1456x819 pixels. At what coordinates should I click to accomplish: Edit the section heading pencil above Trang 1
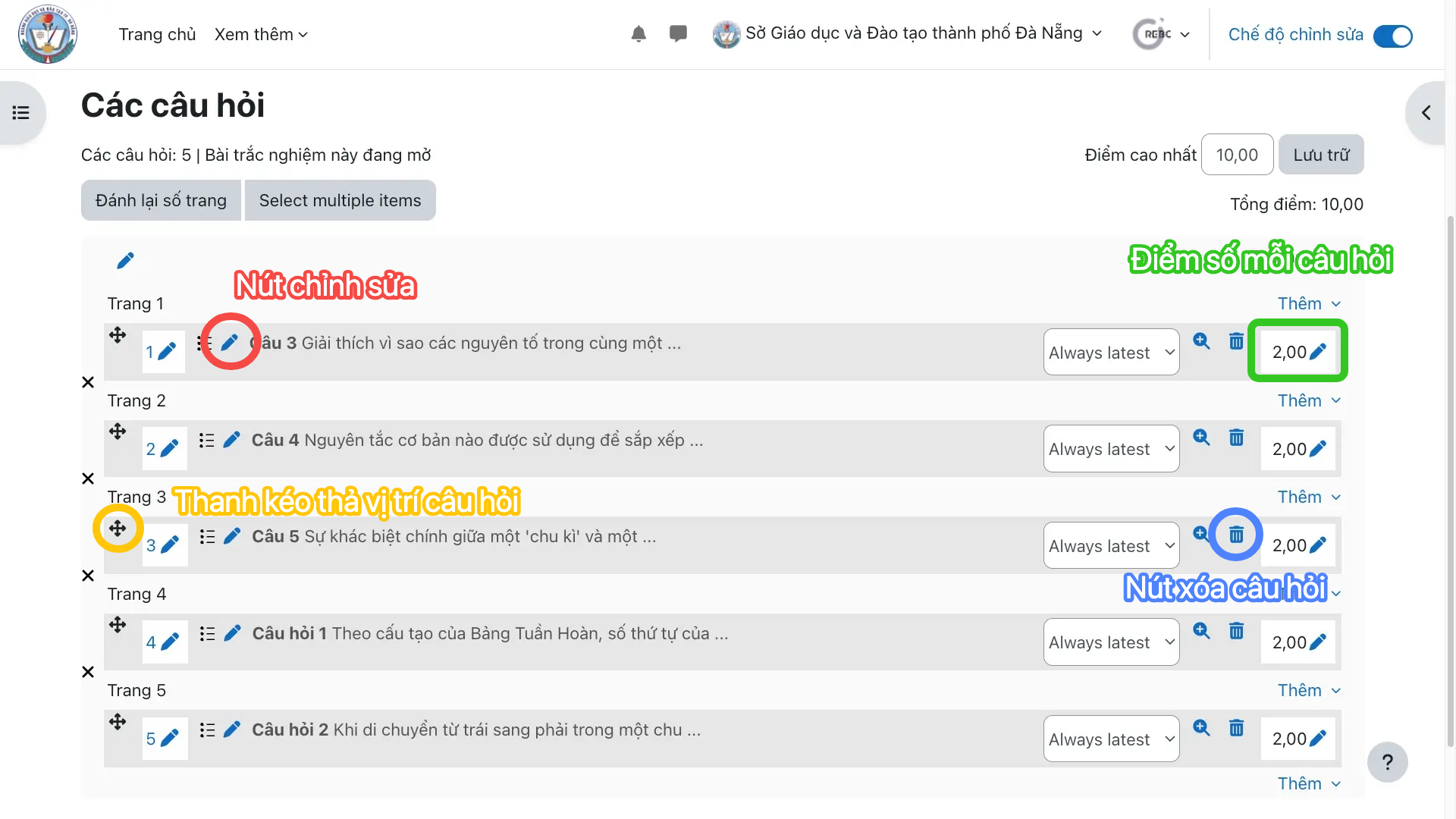[125, 261]
